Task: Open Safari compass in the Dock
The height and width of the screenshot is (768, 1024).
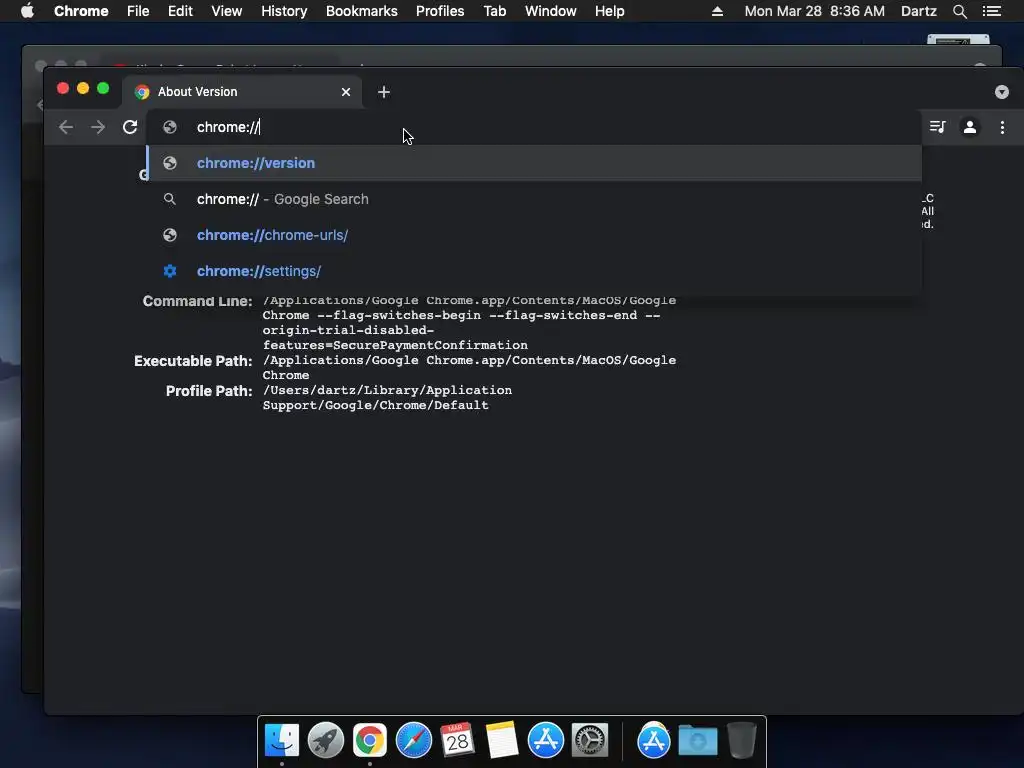Action: [413, 740]
